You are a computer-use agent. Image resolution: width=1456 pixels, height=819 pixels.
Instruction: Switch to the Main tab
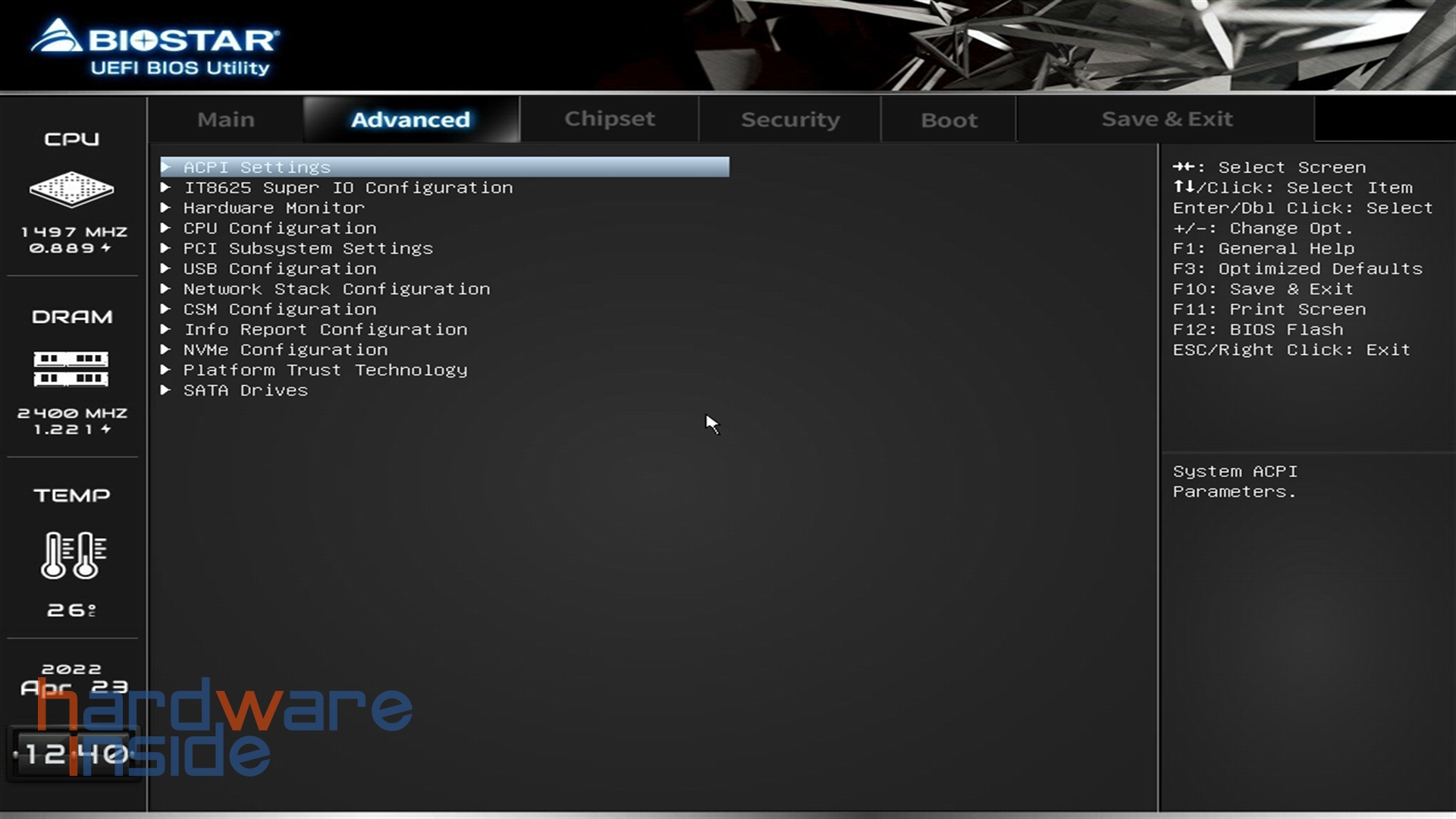pos(226,120)
